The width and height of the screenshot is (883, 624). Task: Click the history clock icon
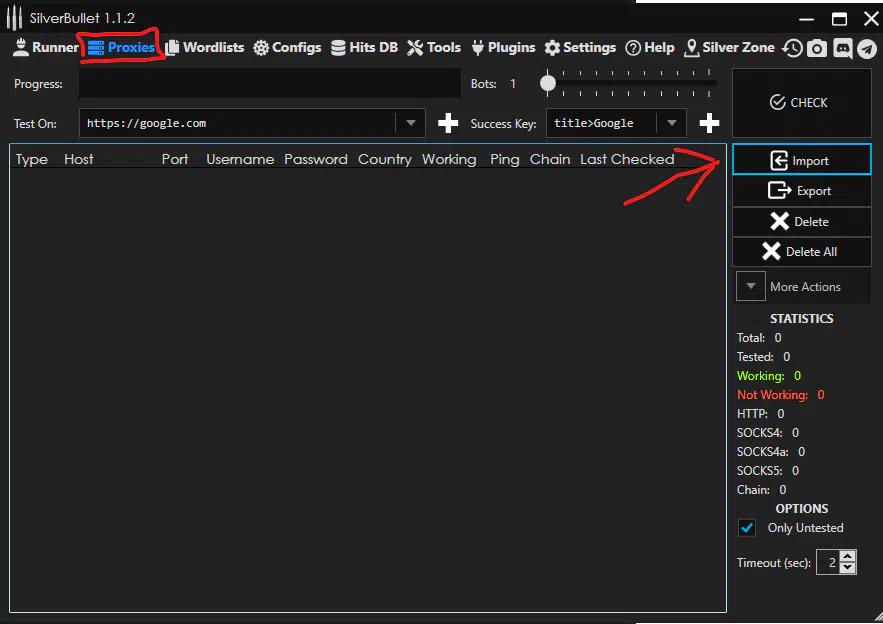click(x=792, y=48)
